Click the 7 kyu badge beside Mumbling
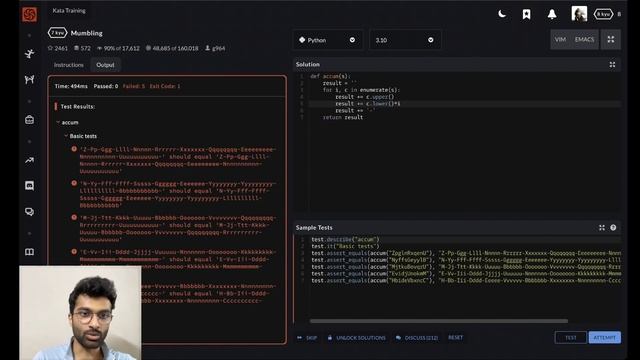The height and width of the screenshot is (360, 640). click(x=57, y=33)
